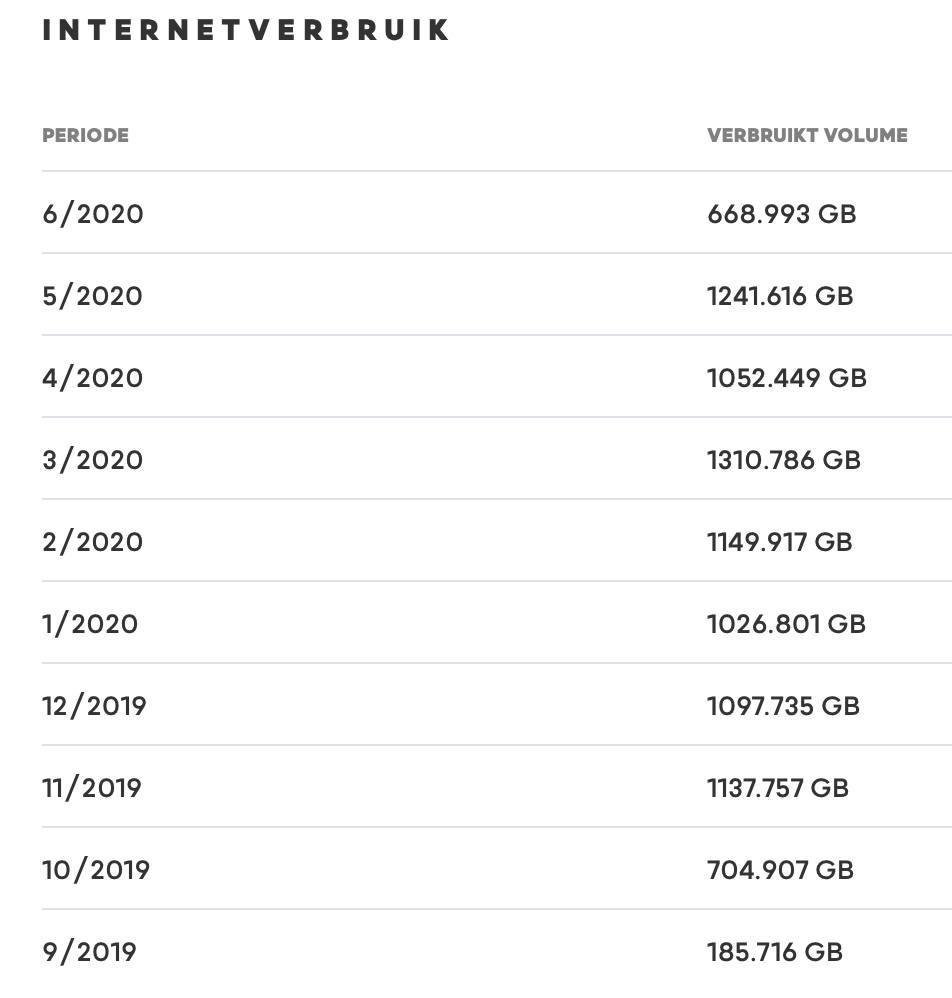The width and height of the screenshot is (952, 998).
Task: Select the 6/2020 period row
Action: [93, 214]
